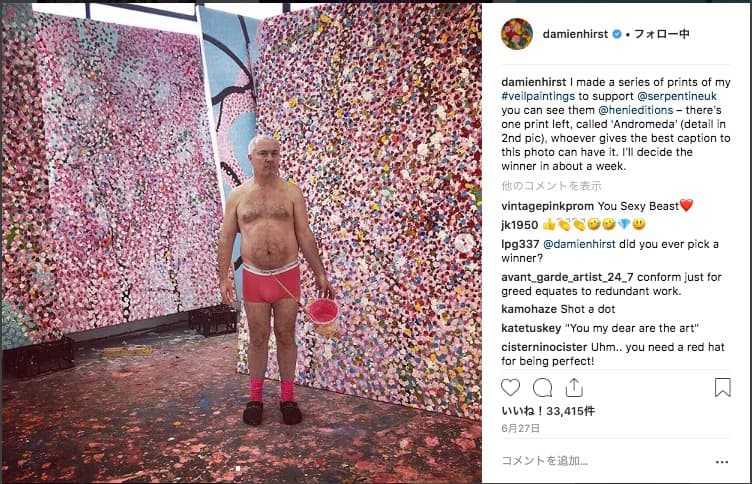Click the verified badge beside damienhirst

pyautogui.click(x=617, y=34)
